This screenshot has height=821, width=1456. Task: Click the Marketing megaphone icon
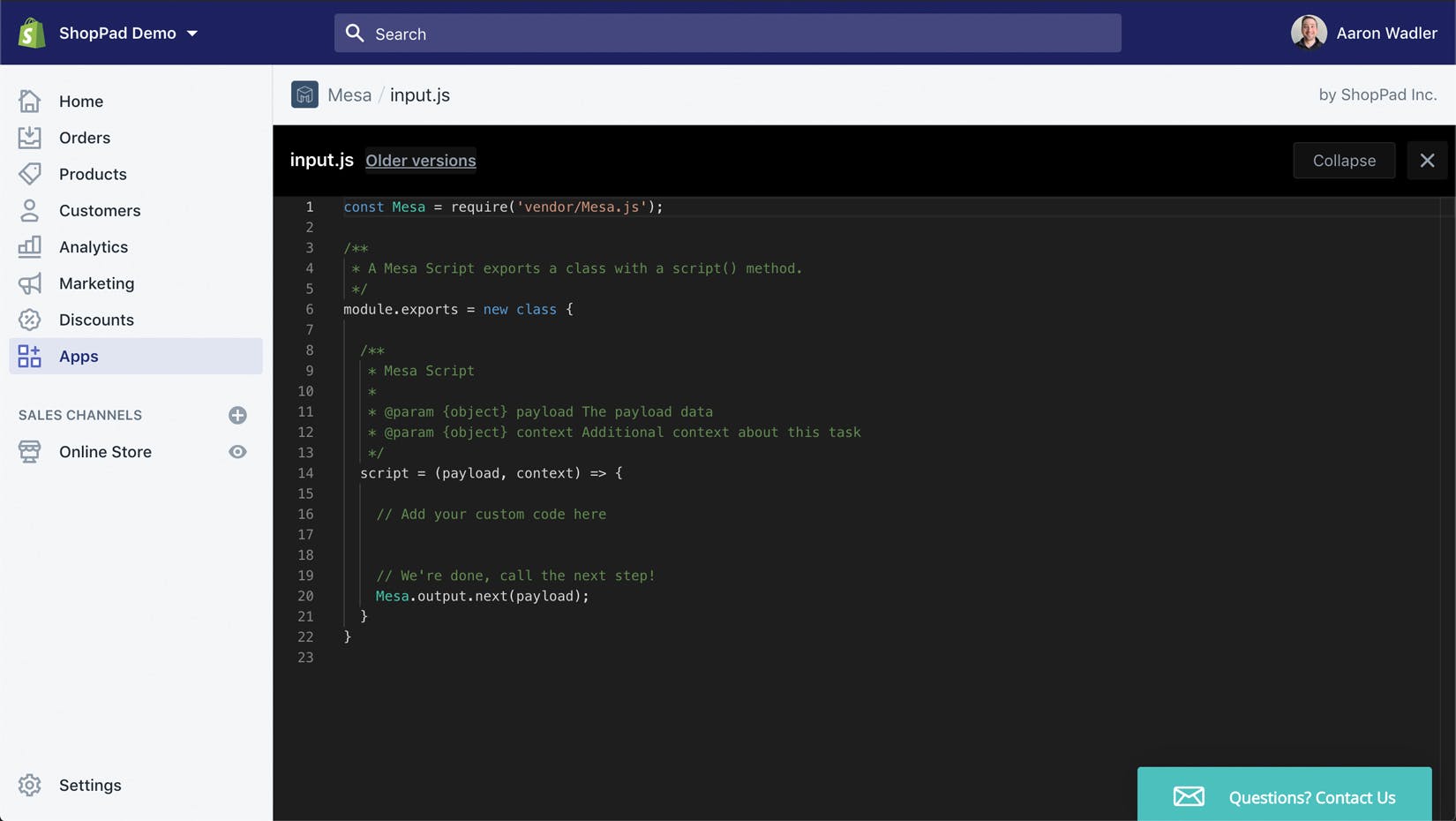[29, 283]
